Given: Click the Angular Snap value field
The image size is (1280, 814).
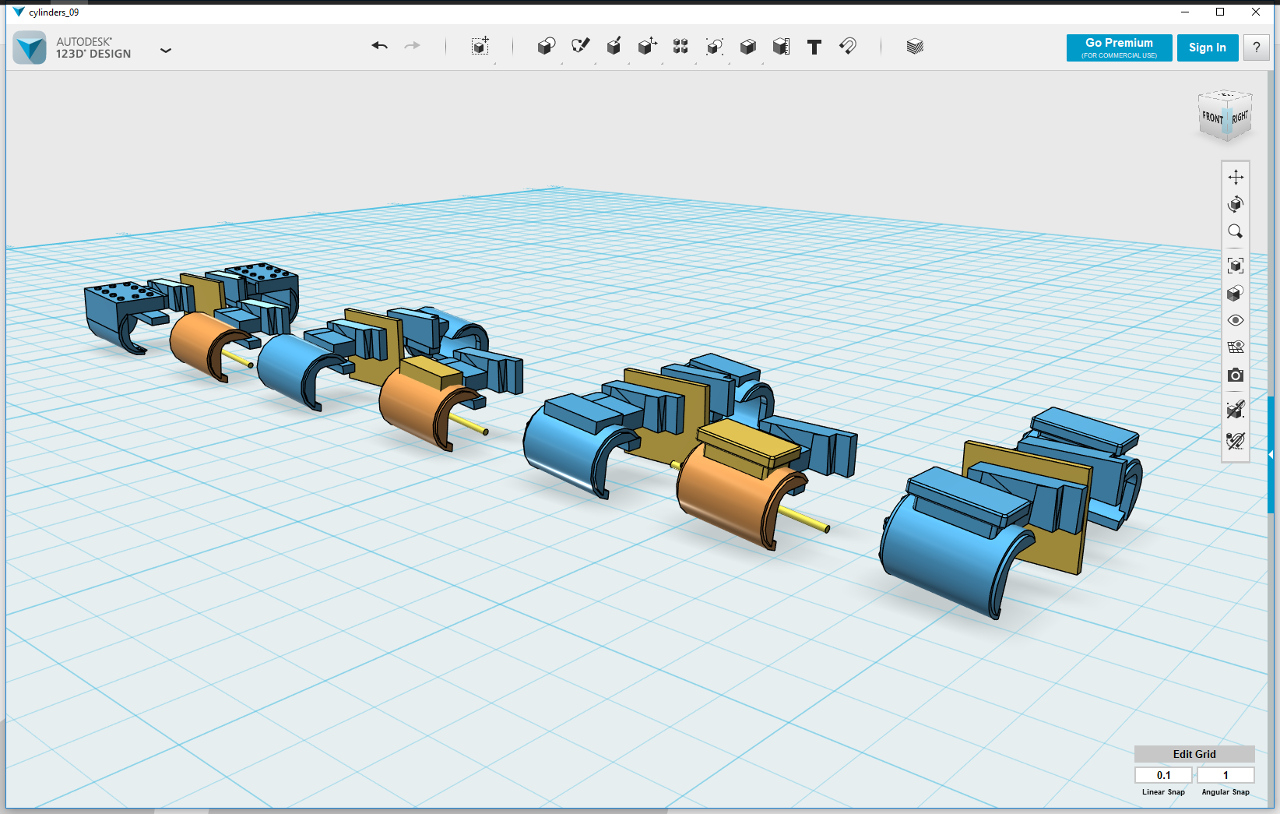Looking at the screenshot, I should point(1225,775).
